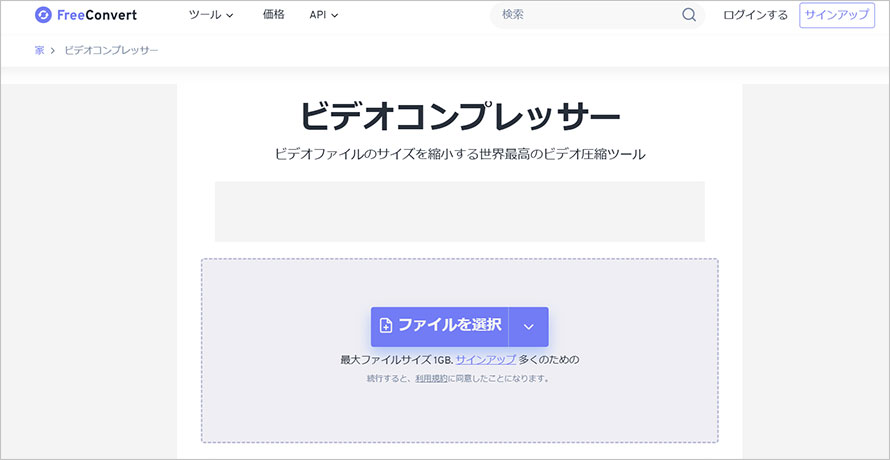
Task: Click ビデオコンプレッサー breadcrumb
Action: 111,50
